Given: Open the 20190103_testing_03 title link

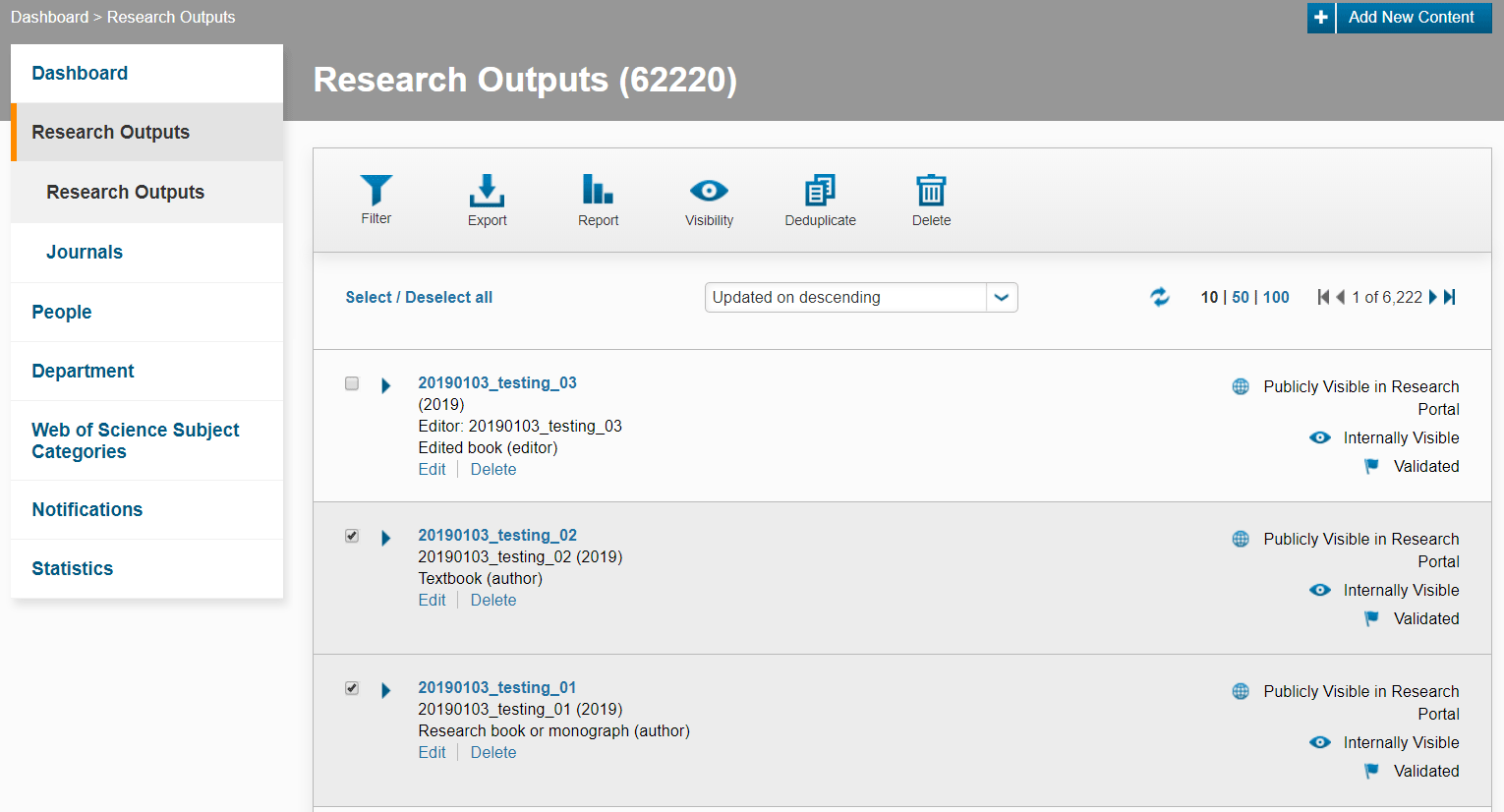Looking at the screenshot, I should point(497,382).
